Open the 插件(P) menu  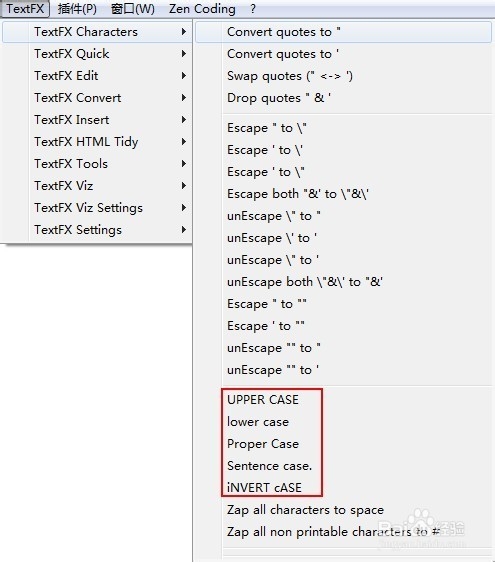[77, 9]
